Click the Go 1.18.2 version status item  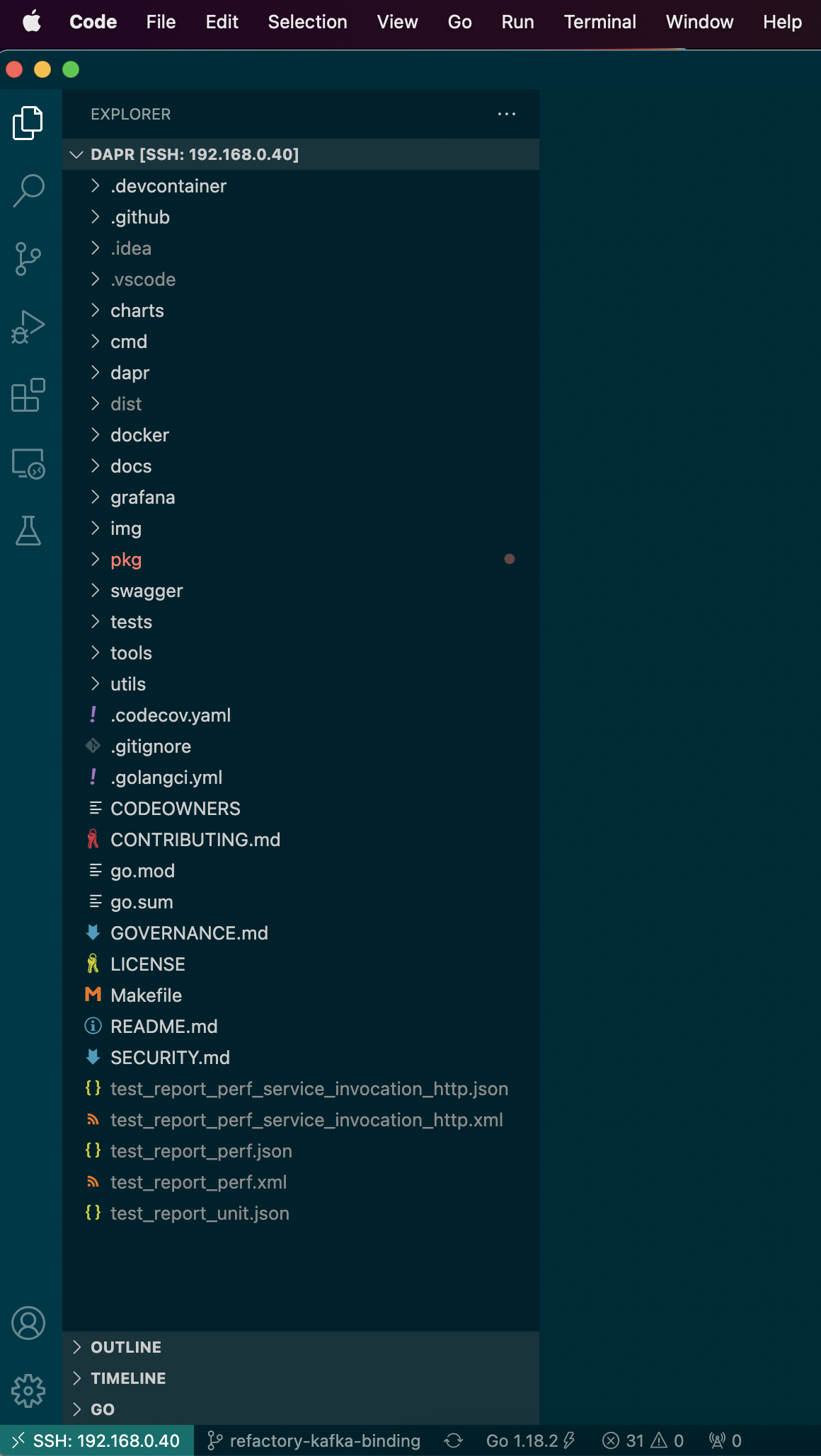point(531,1440)
